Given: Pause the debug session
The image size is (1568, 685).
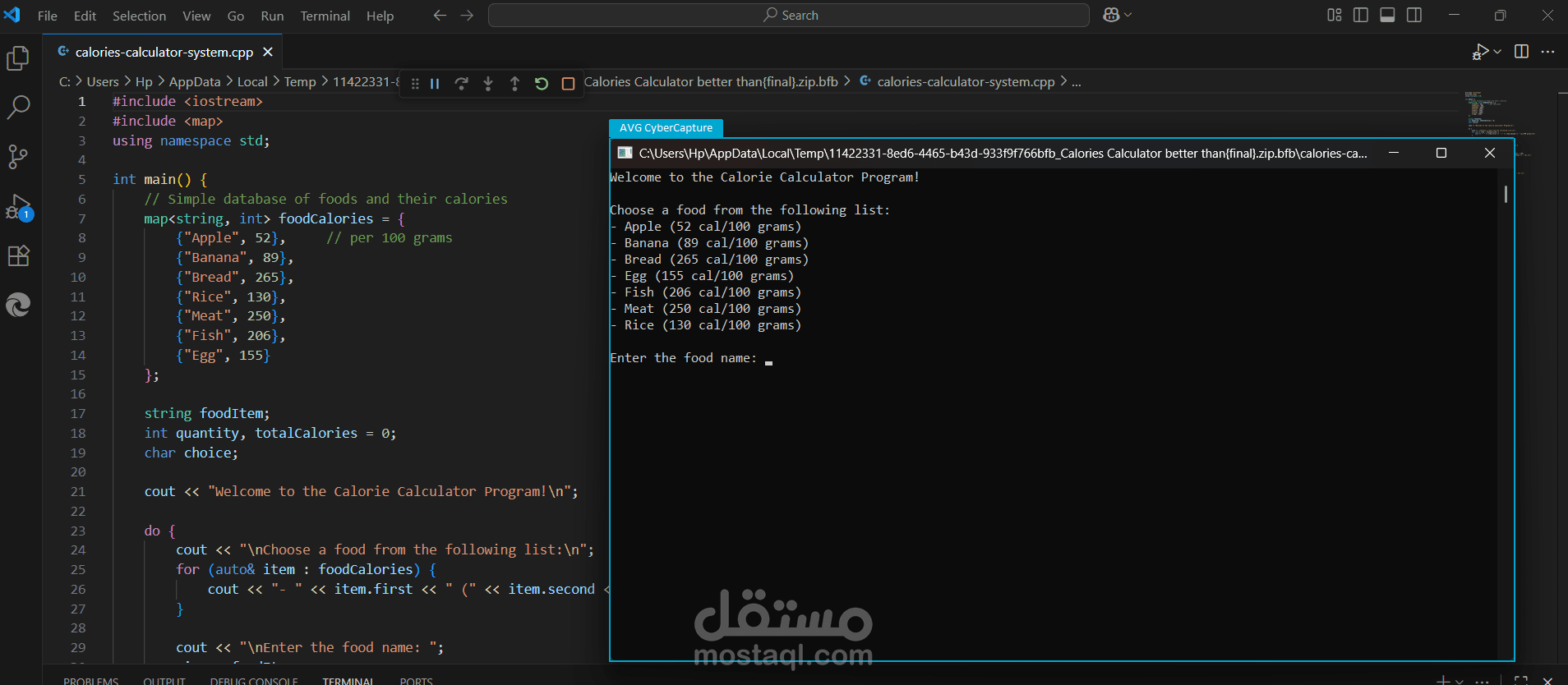Looking at the screenshot, I should coord(435,84).
